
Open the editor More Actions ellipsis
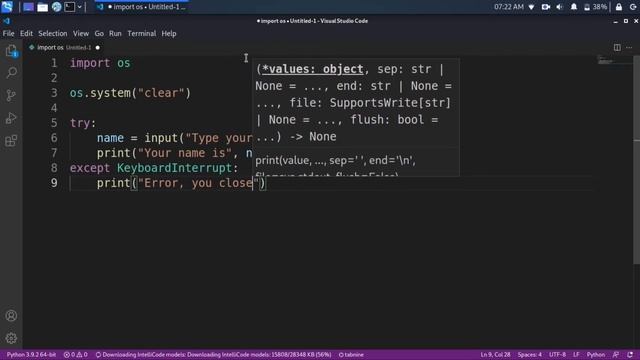(629, 47)
